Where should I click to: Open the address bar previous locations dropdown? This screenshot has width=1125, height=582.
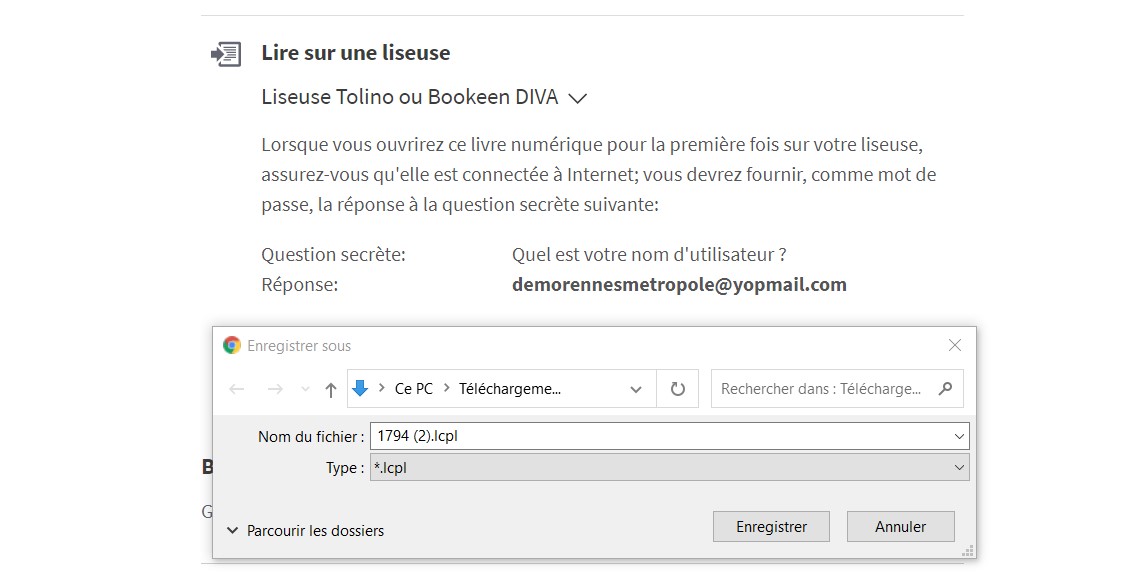[x=636, y=389]
